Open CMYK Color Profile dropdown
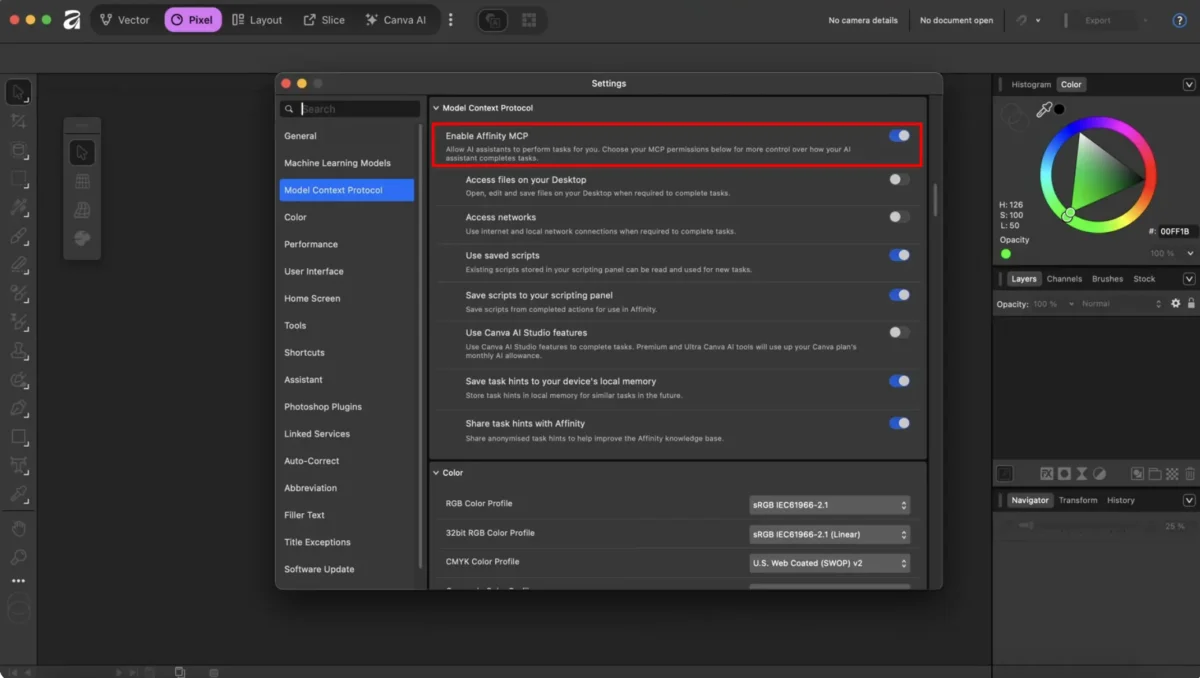Screen dimensions: 1200x678 tap(829, 563)
